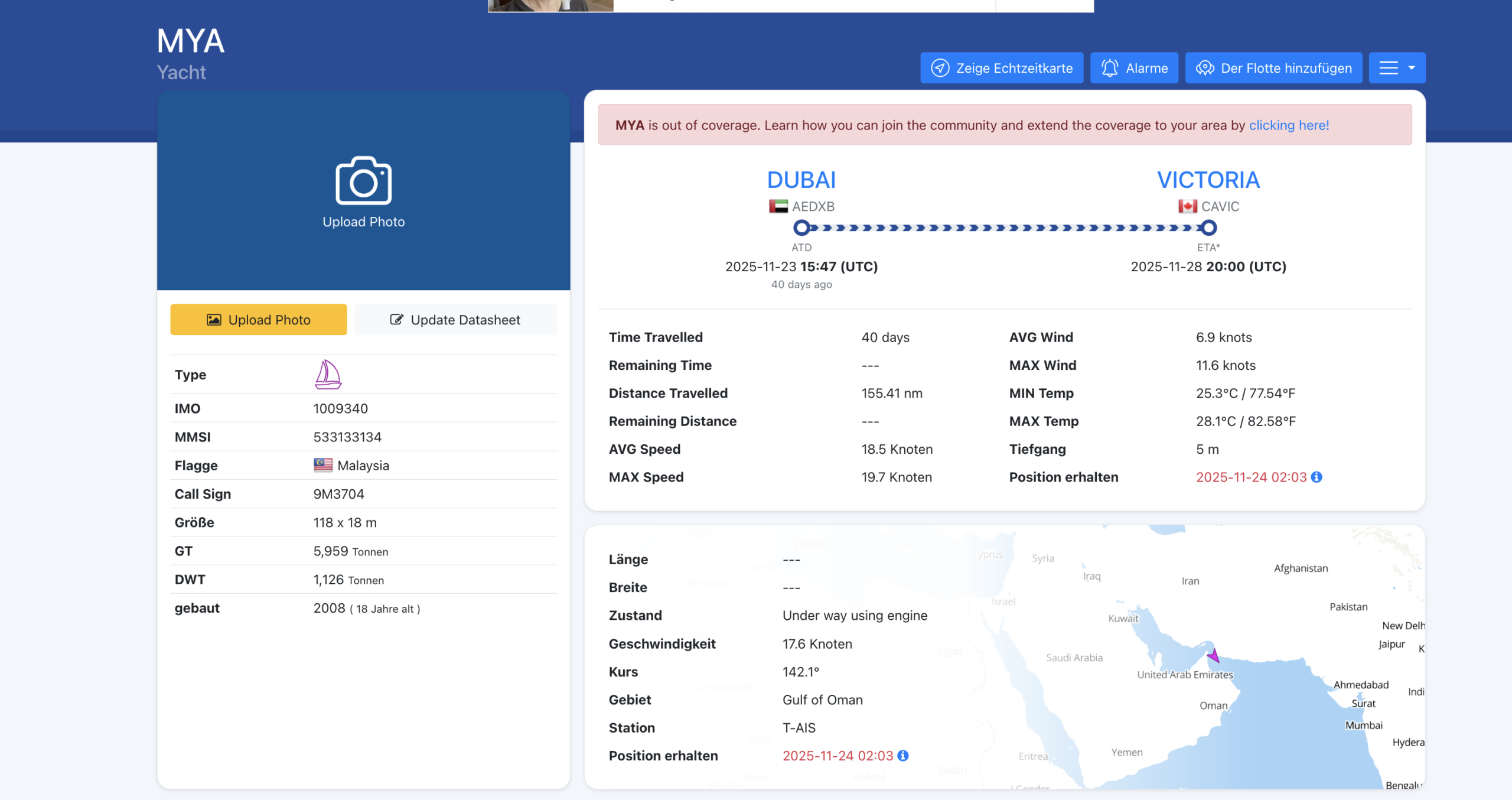Click info icon beside bottom Position erhalten

click(903, 756)
